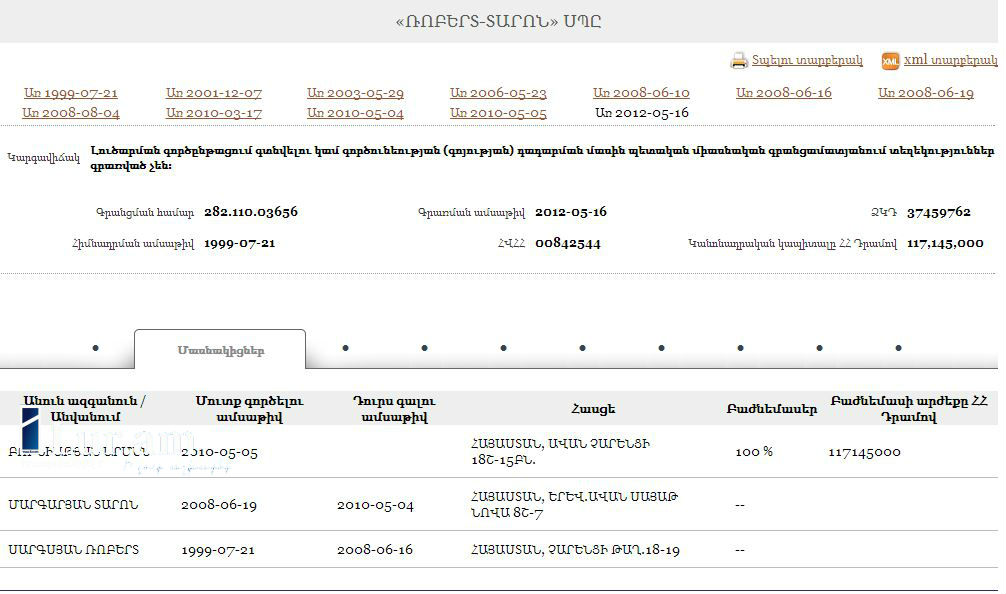
Task: Open the Առ 2008-06-16 date link
Action: (x=784, y=93)
